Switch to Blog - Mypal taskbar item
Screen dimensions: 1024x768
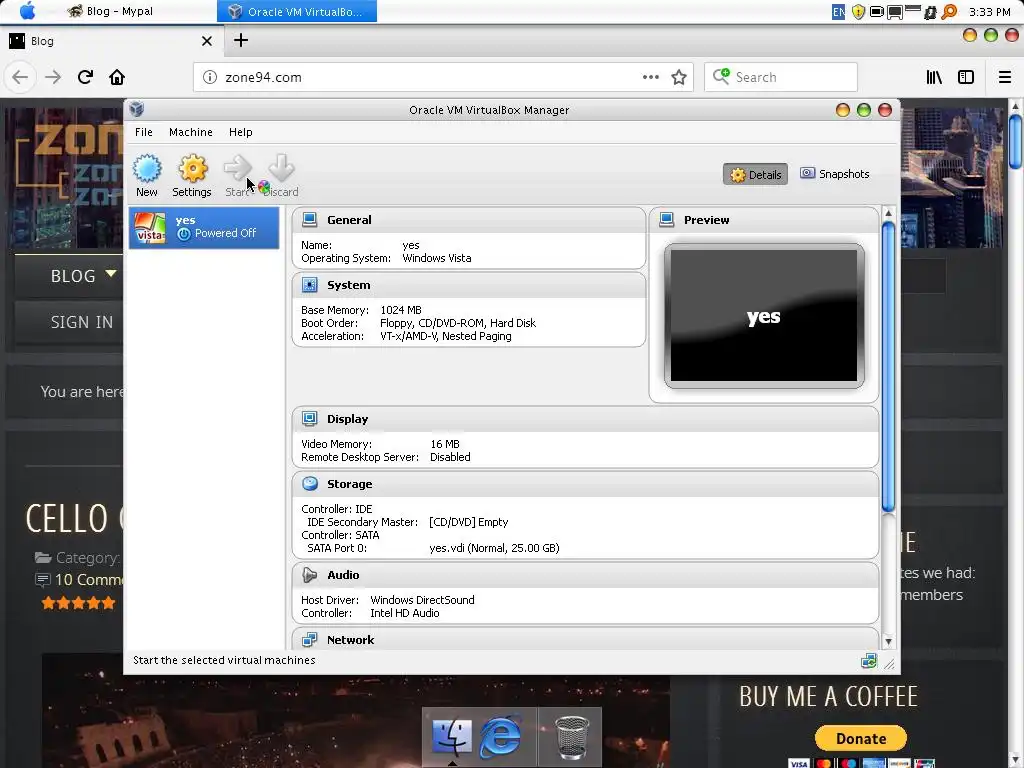pyautogui.click(x=110, y=11)
